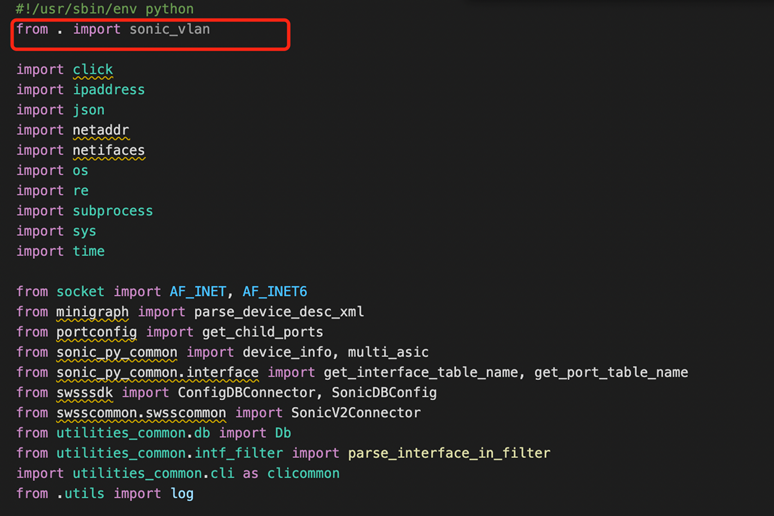Click the shebang line '#!/usr/sbin/env python'

[105, 9]
